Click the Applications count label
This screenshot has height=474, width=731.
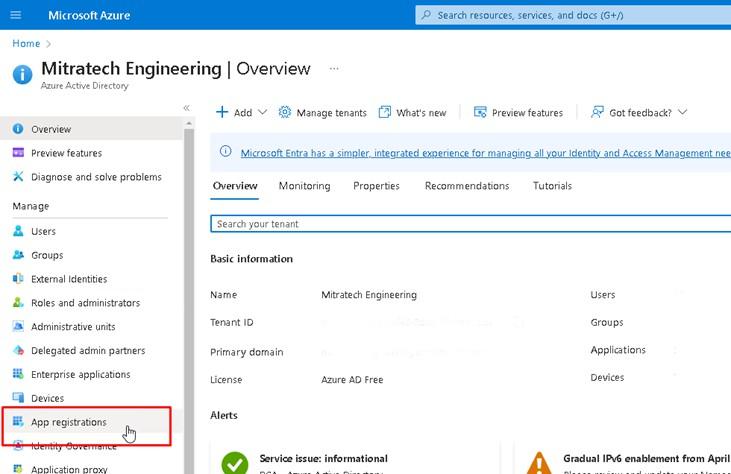(x=618, y=350)
